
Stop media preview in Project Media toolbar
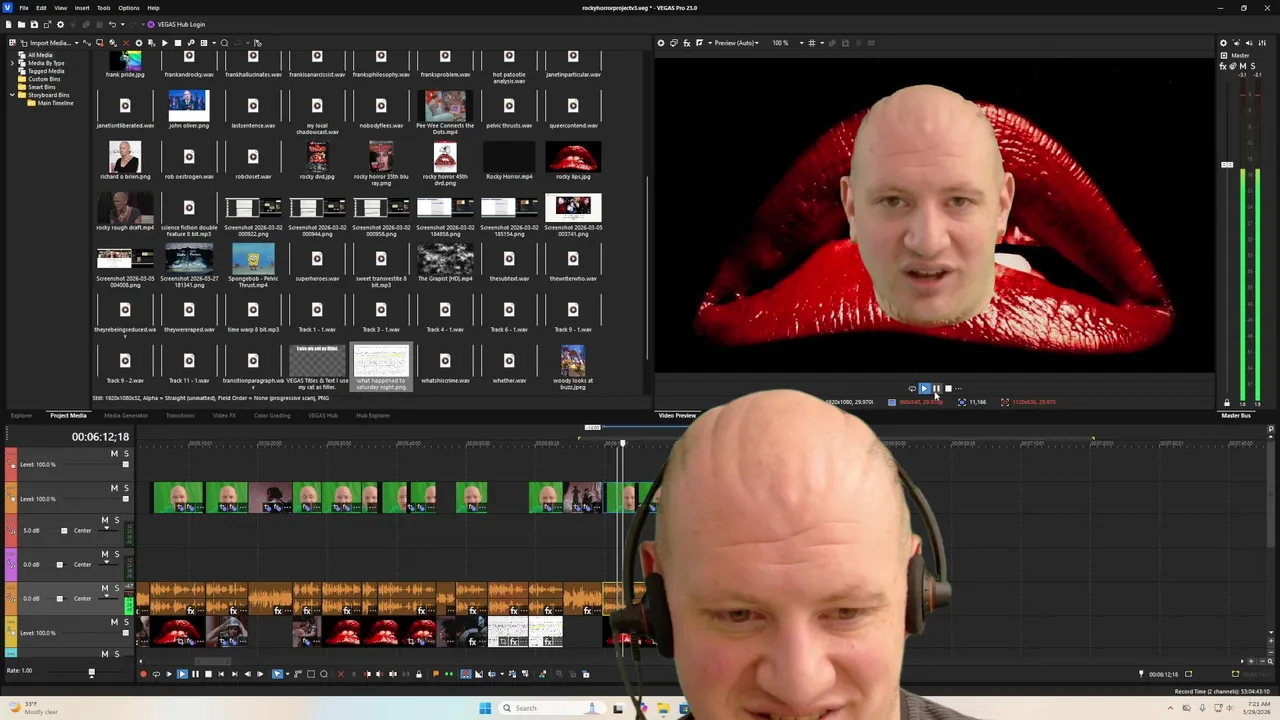pyautogui.click(x=177, y=43)
